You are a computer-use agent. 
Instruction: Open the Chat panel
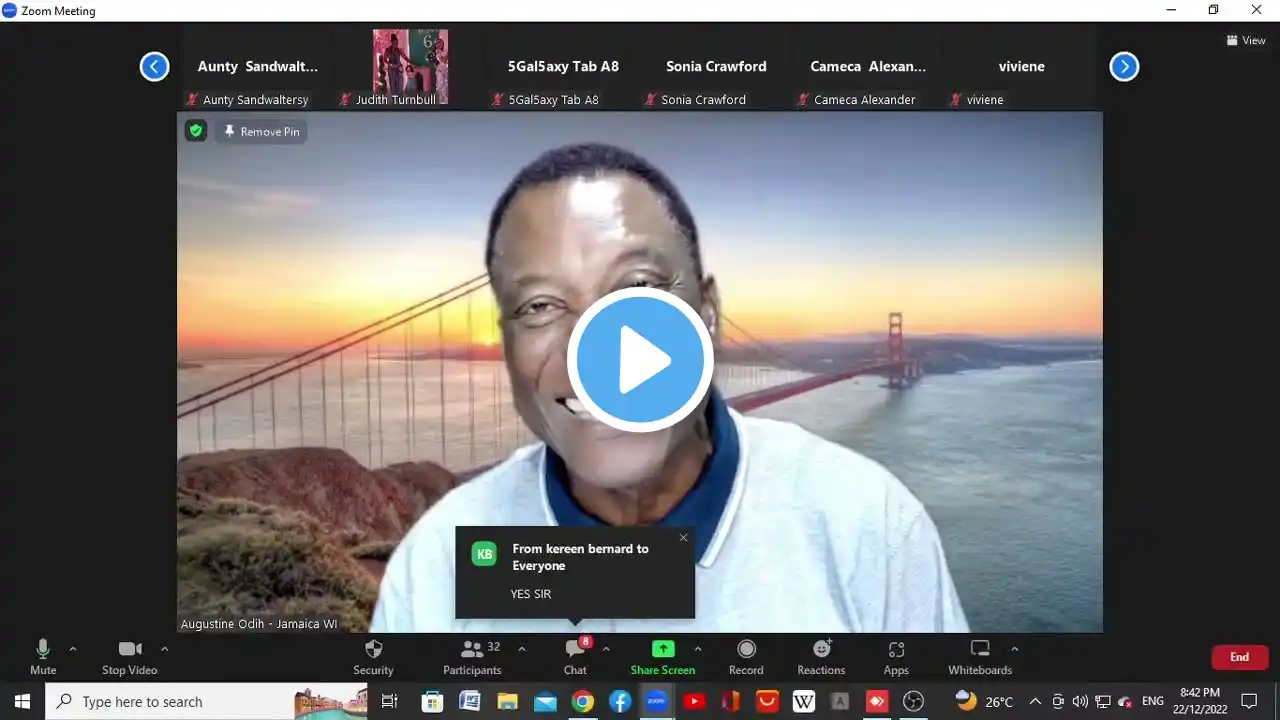click(575, 650)
